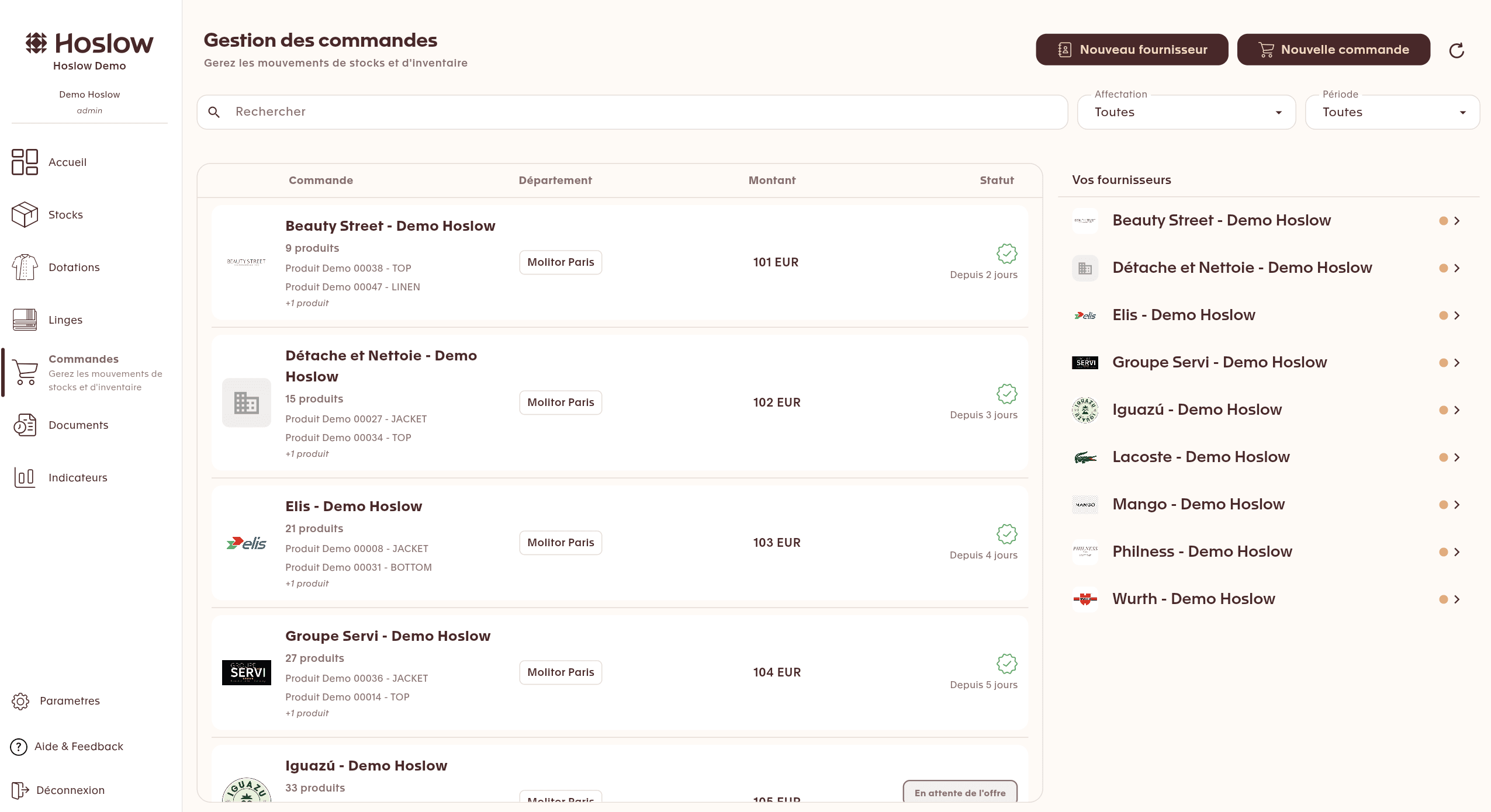
Task: Click the Elis order status checkmark
Action: [1007, 534]
